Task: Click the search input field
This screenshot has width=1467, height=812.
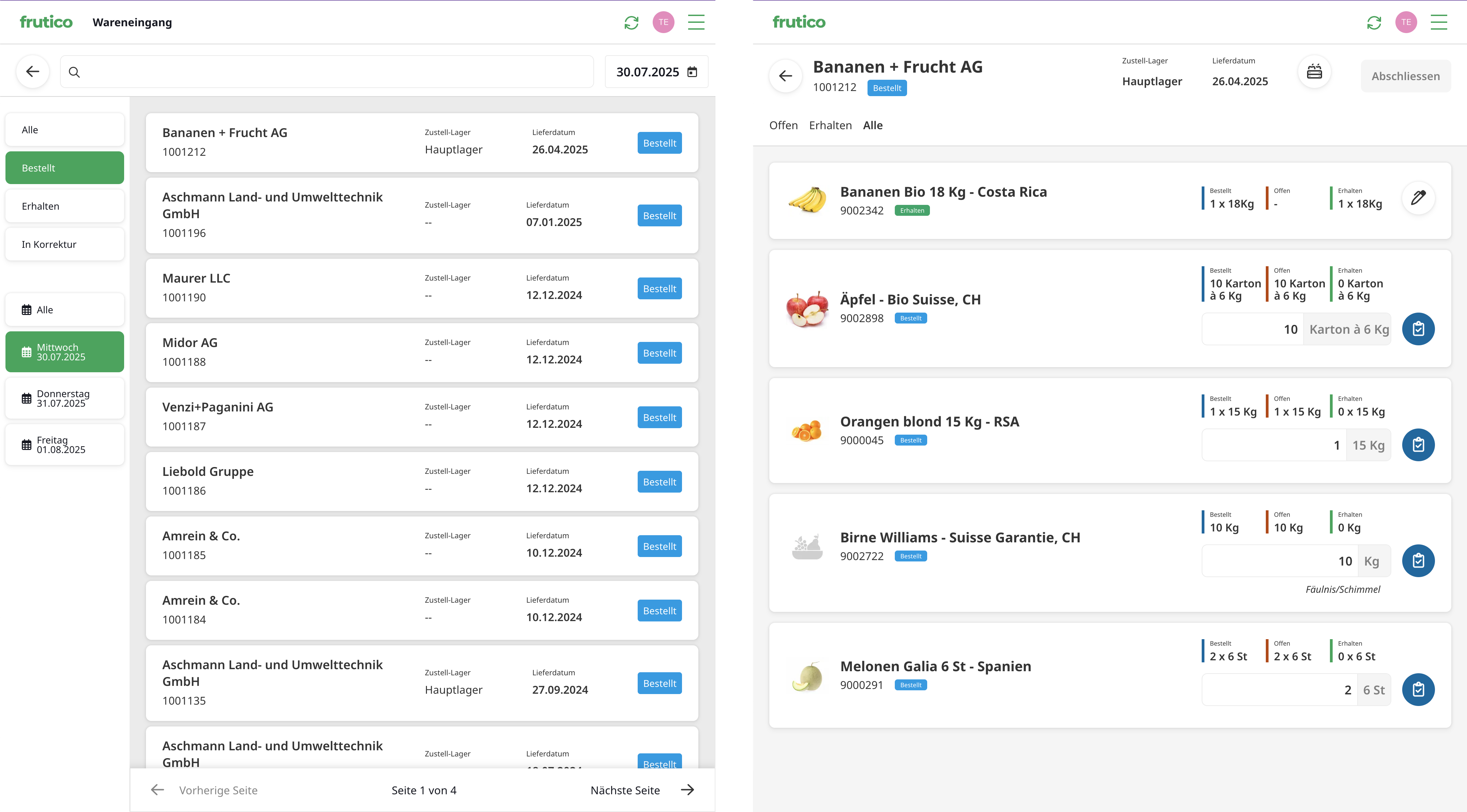Action: coord(327,72)
